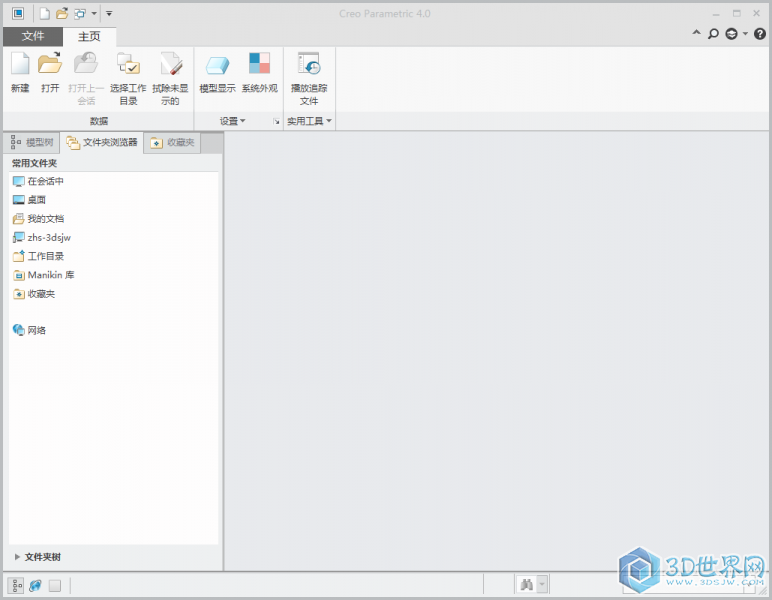Select 在会话中 (In Session) folder
772x600 pixels.
[38, 181]
